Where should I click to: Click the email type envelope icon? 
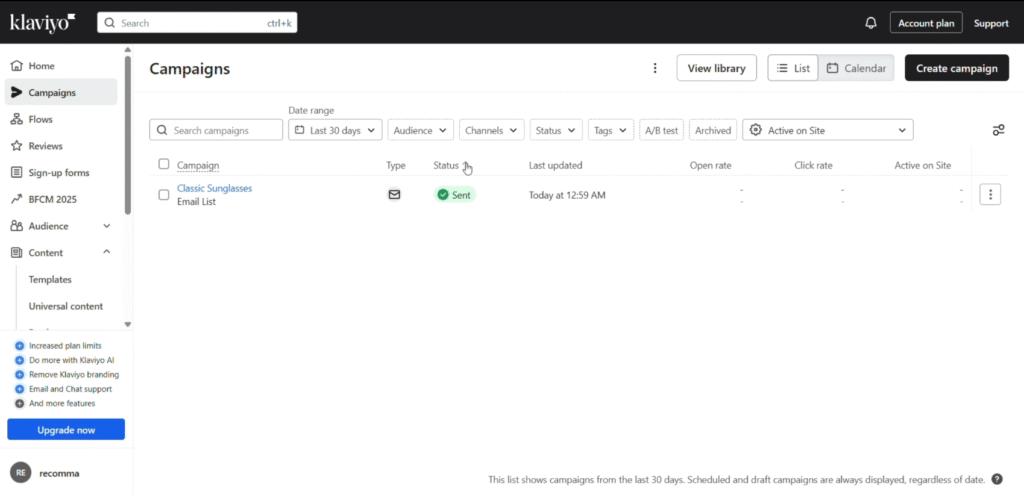[394, 195]
